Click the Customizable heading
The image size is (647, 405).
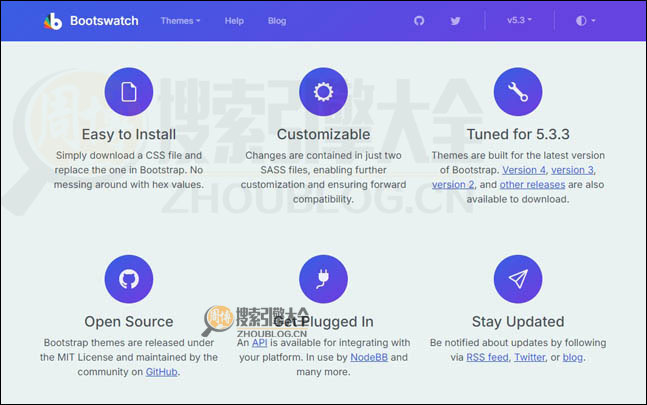tap(323, 134)
